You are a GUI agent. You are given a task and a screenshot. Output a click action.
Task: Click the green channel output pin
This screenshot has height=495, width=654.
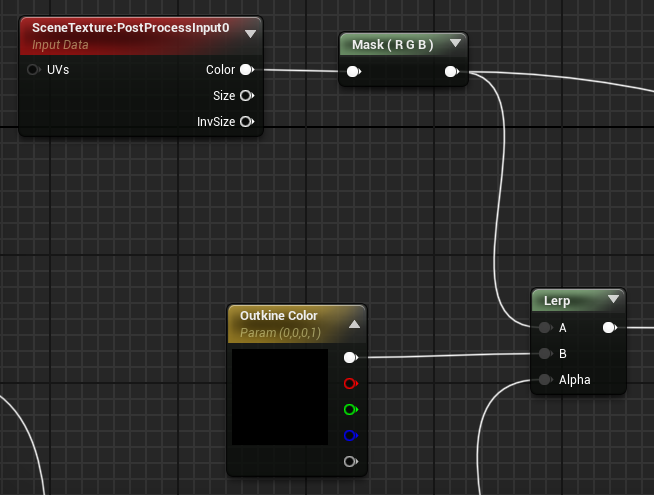tap(349, 409)
